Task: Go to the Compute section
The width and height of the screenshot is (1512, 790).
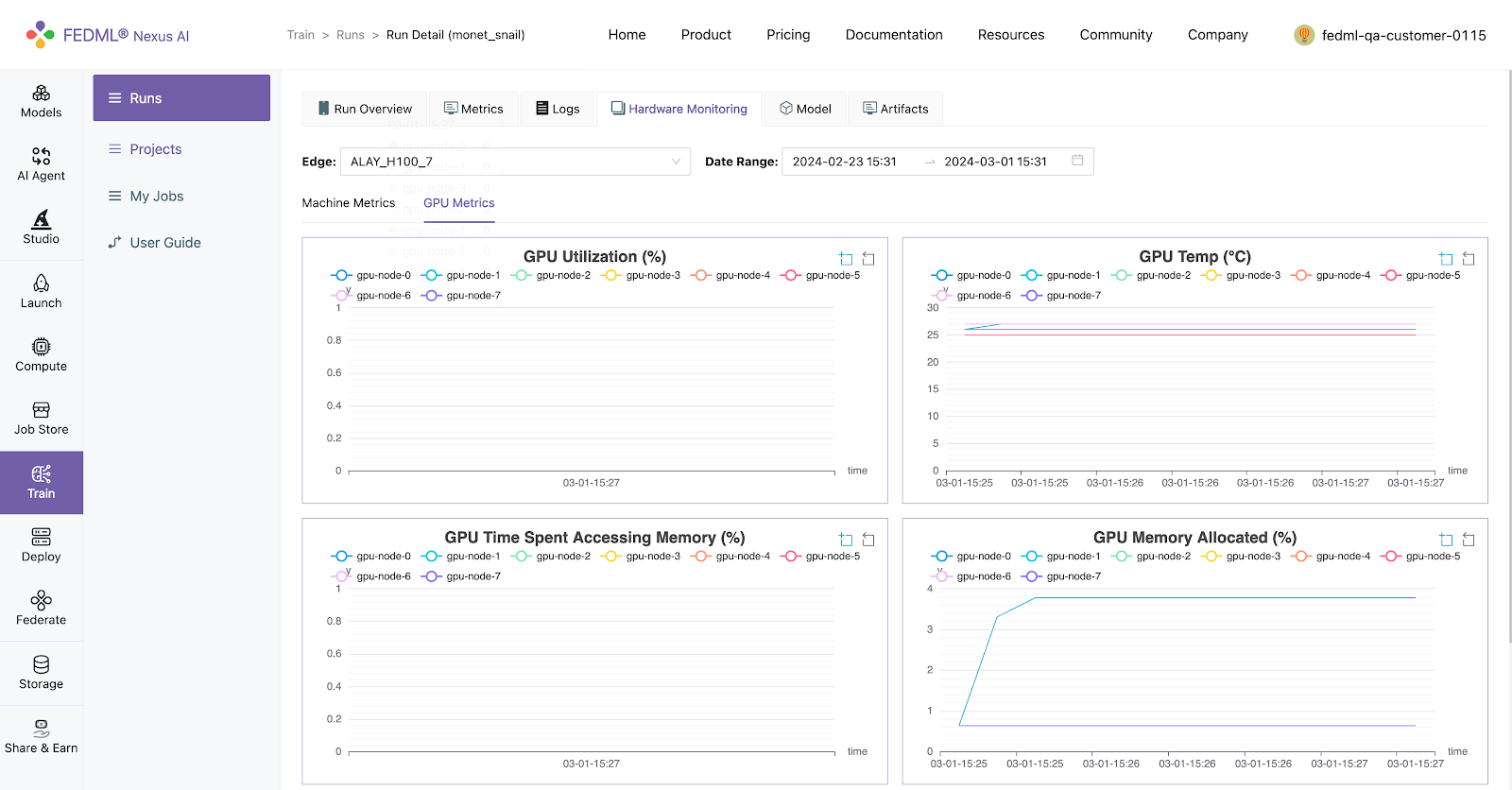Action: (41, 355)
